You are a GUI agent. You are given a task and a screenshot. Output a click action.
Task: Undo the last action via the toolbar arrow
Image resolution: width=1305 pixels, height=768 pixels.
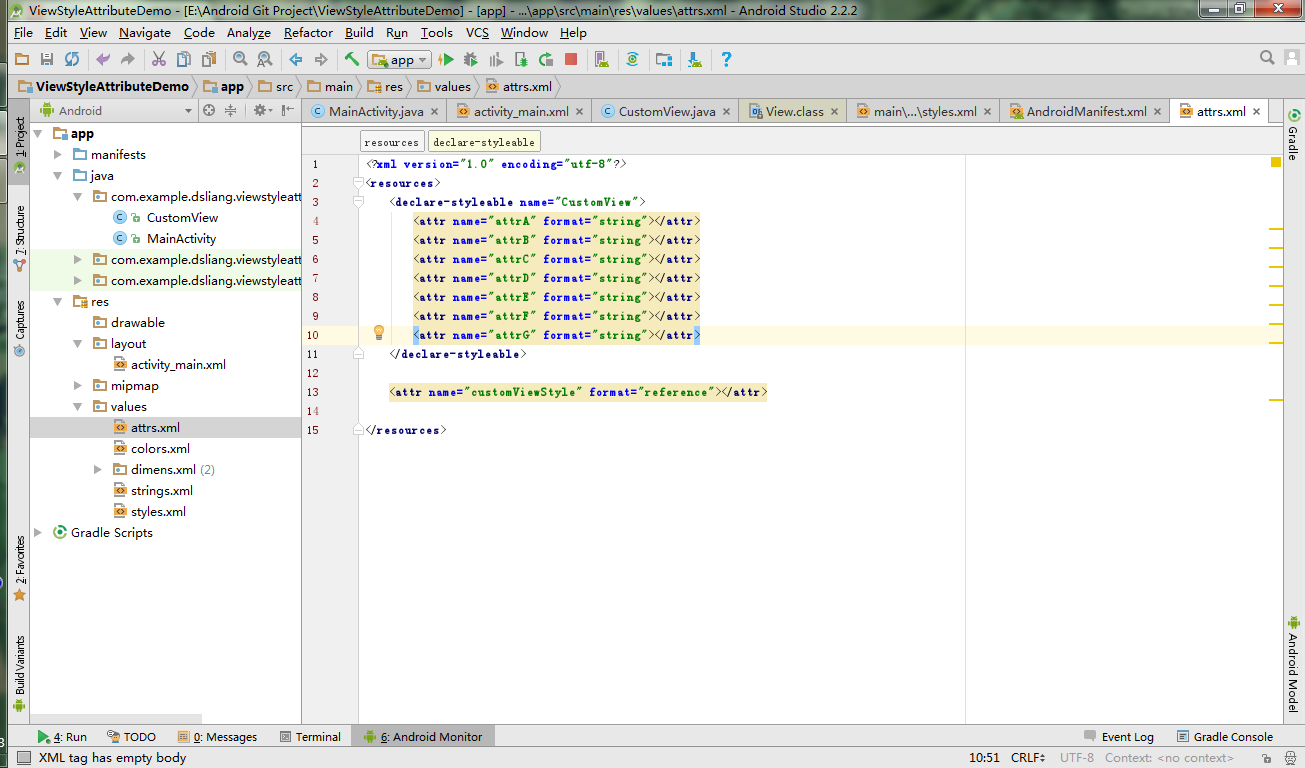tap(103, 59)
